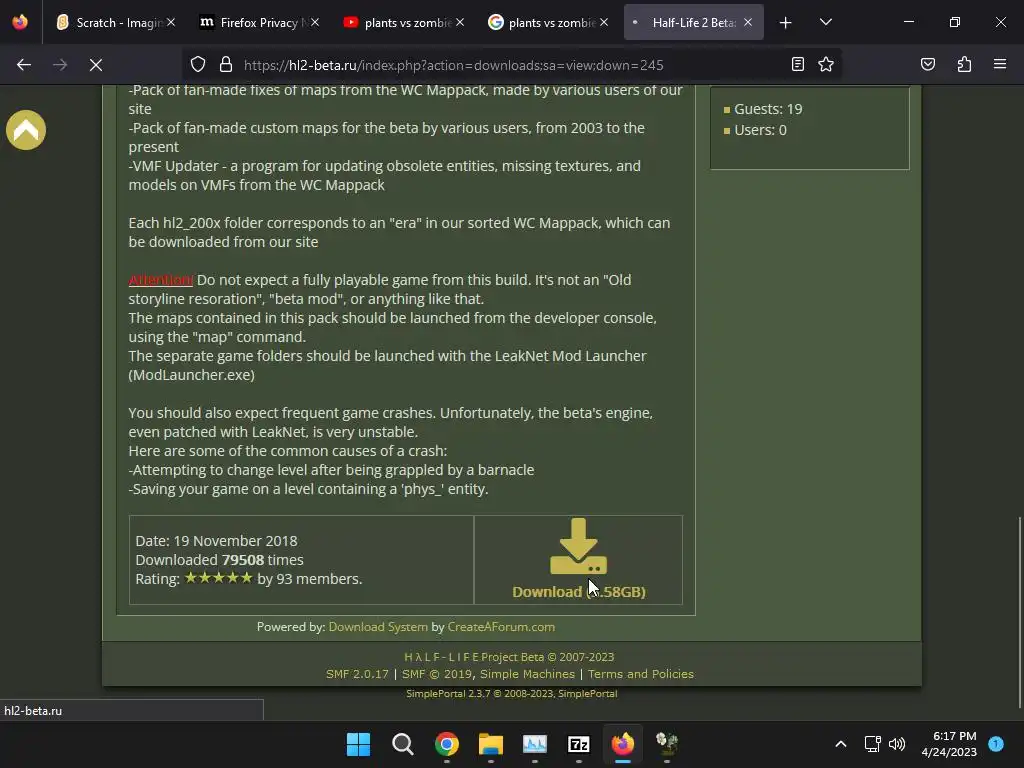Open the Download System link
This screenshot has height=768, width=1024.
pyautogui.click(x=378, y=627)
